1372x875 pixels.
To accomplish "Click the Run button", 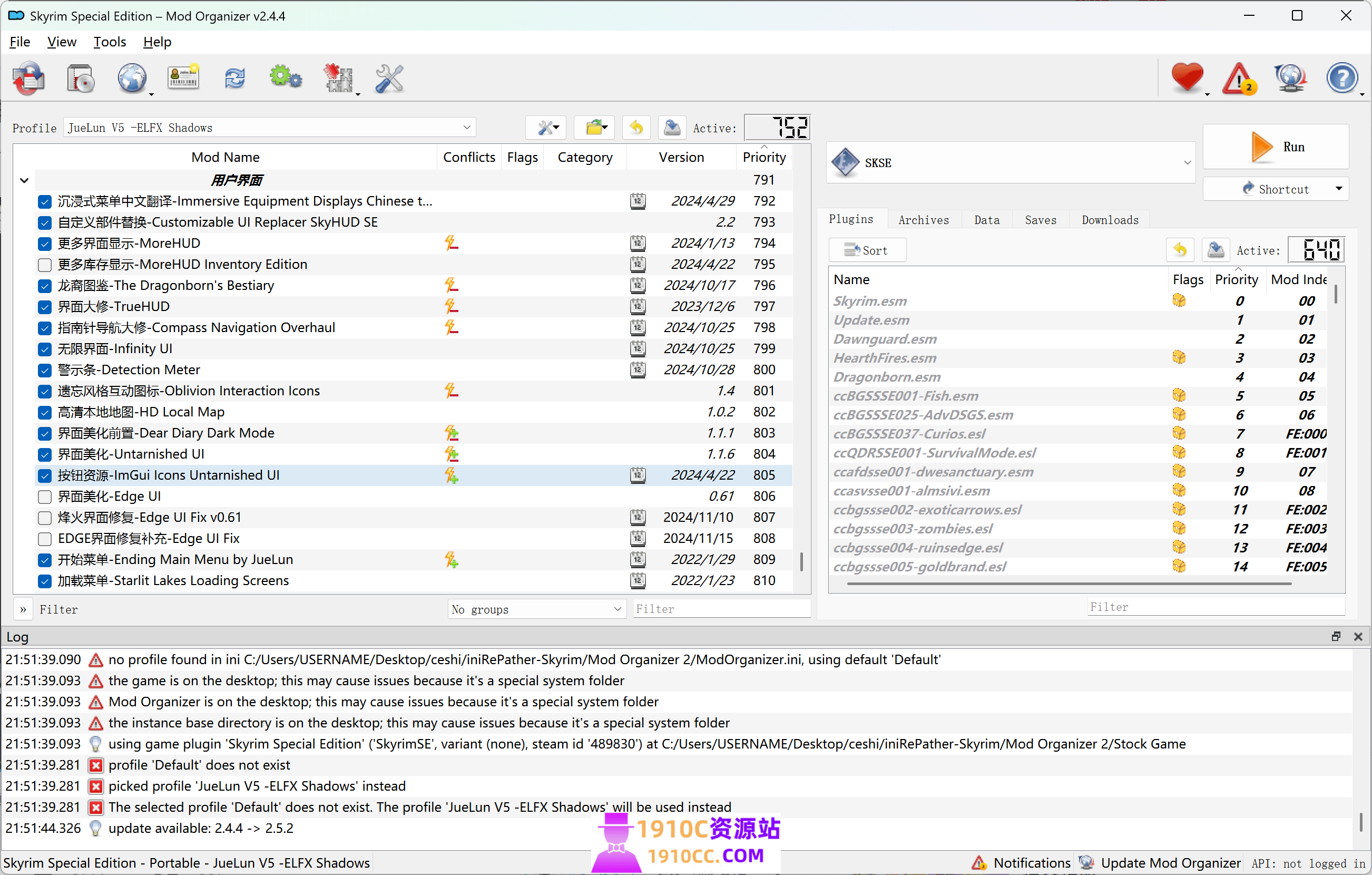I will click(x=1276, y=147).
